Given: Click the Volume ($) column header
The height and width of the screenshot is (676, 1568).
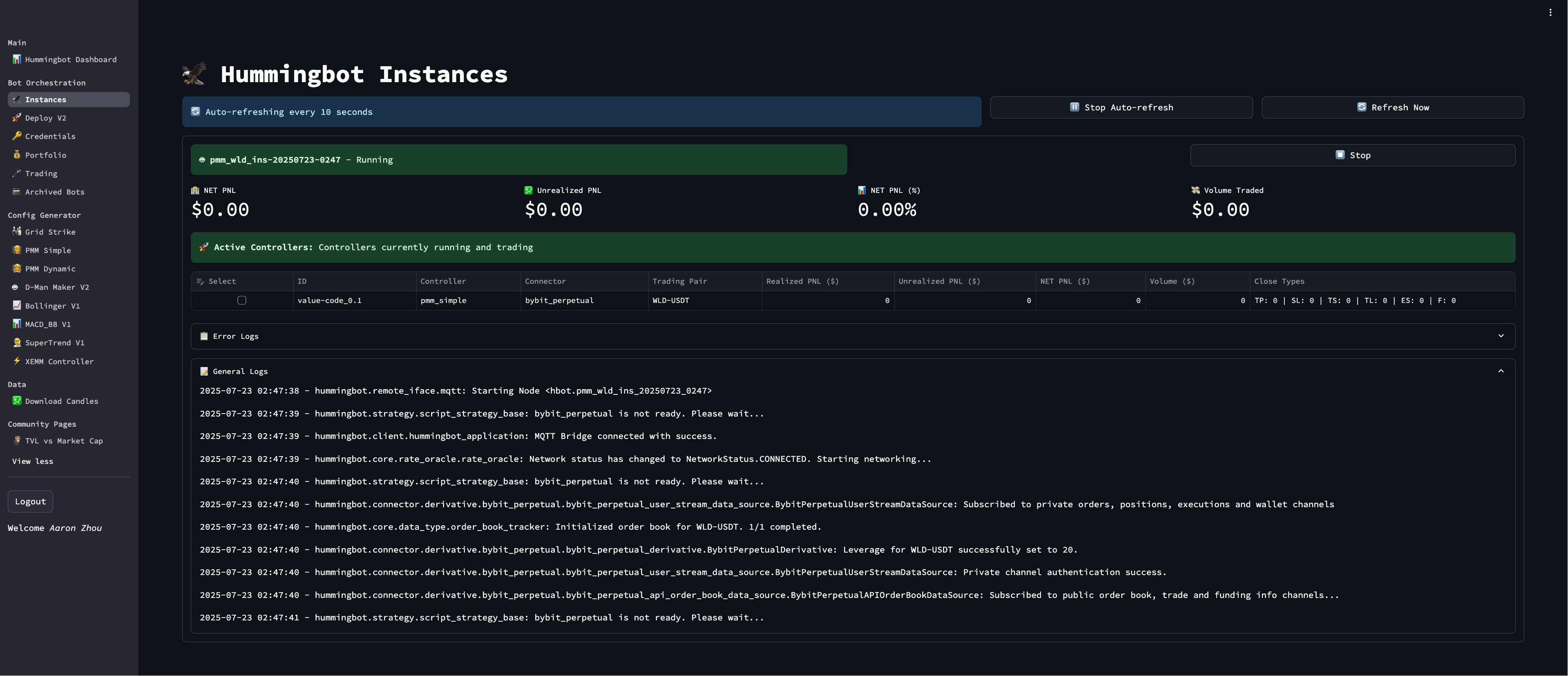Looking at the screenshot, I should pyautogui.click(x=1197, y=281).
